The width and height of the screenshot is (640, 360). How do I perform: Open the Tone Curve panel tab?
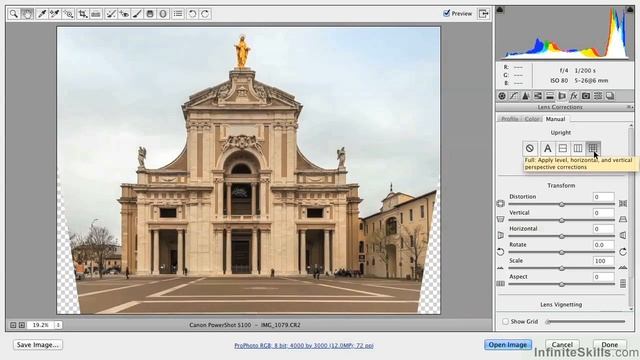coord(514,96)
